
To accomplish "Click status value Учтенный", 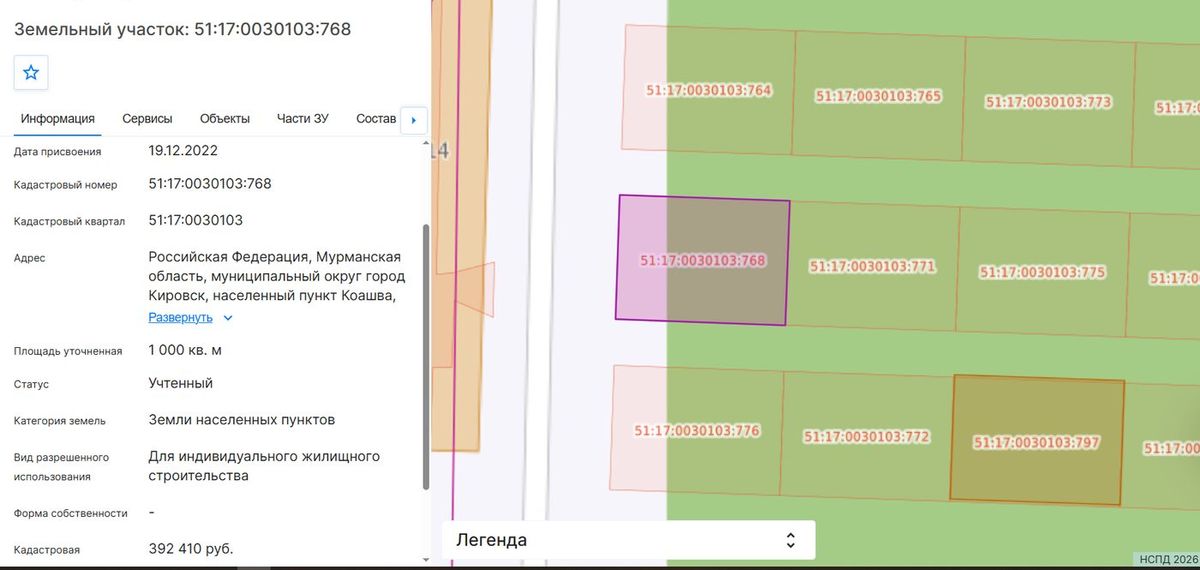I will [x=180, y=383].
